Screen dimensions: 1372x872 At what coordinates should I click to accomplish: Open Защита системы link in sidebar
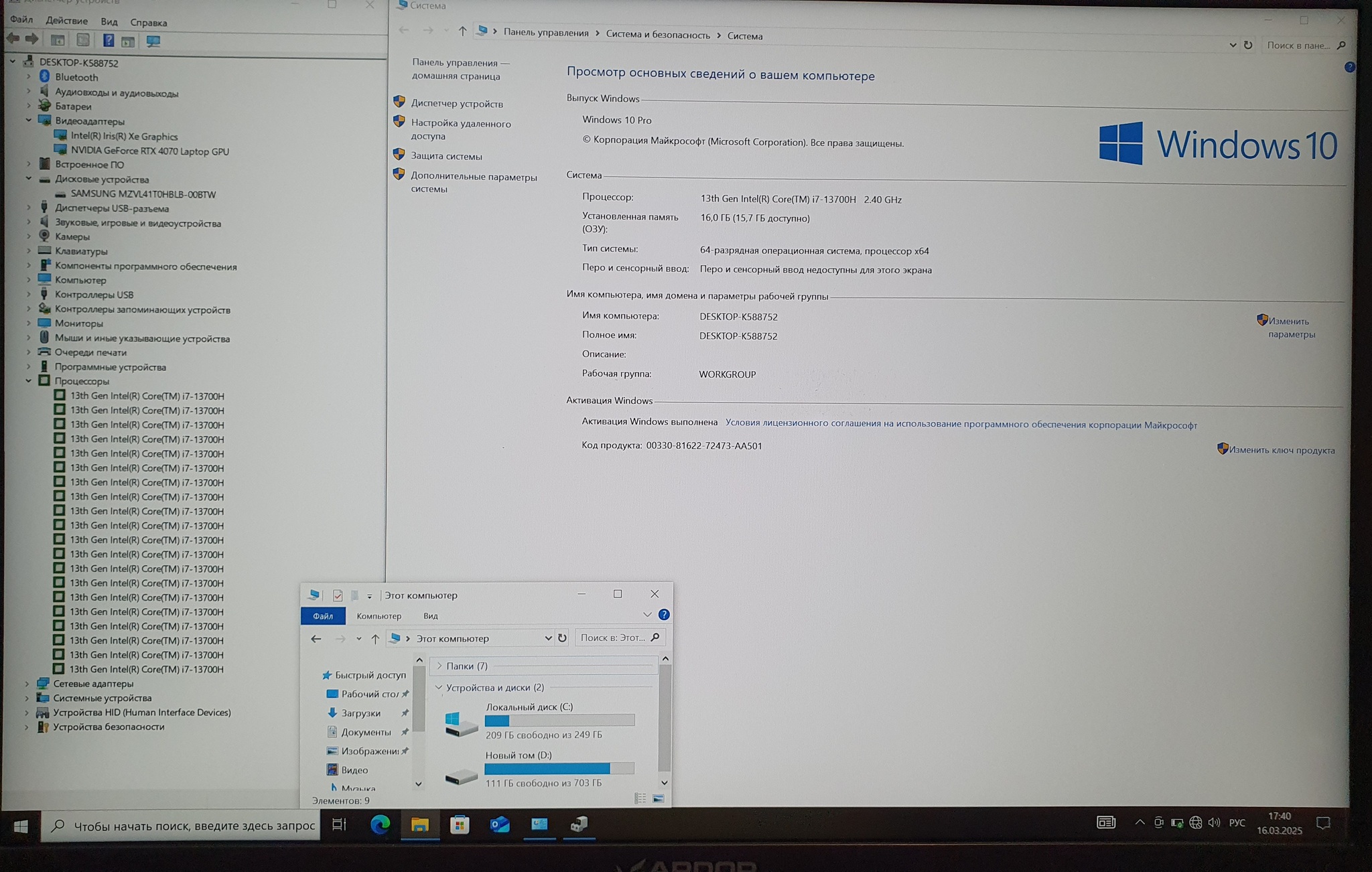[446, 156]
